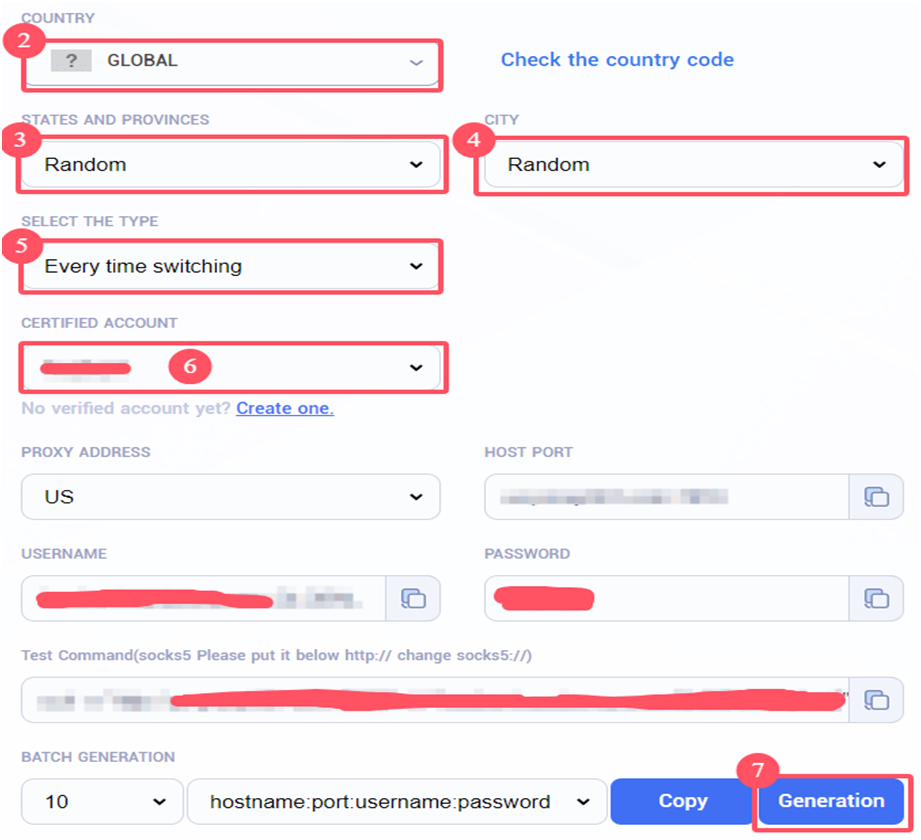
Task: Open the batch quantity 10 dropdown
Action: (x=102, y=802)
